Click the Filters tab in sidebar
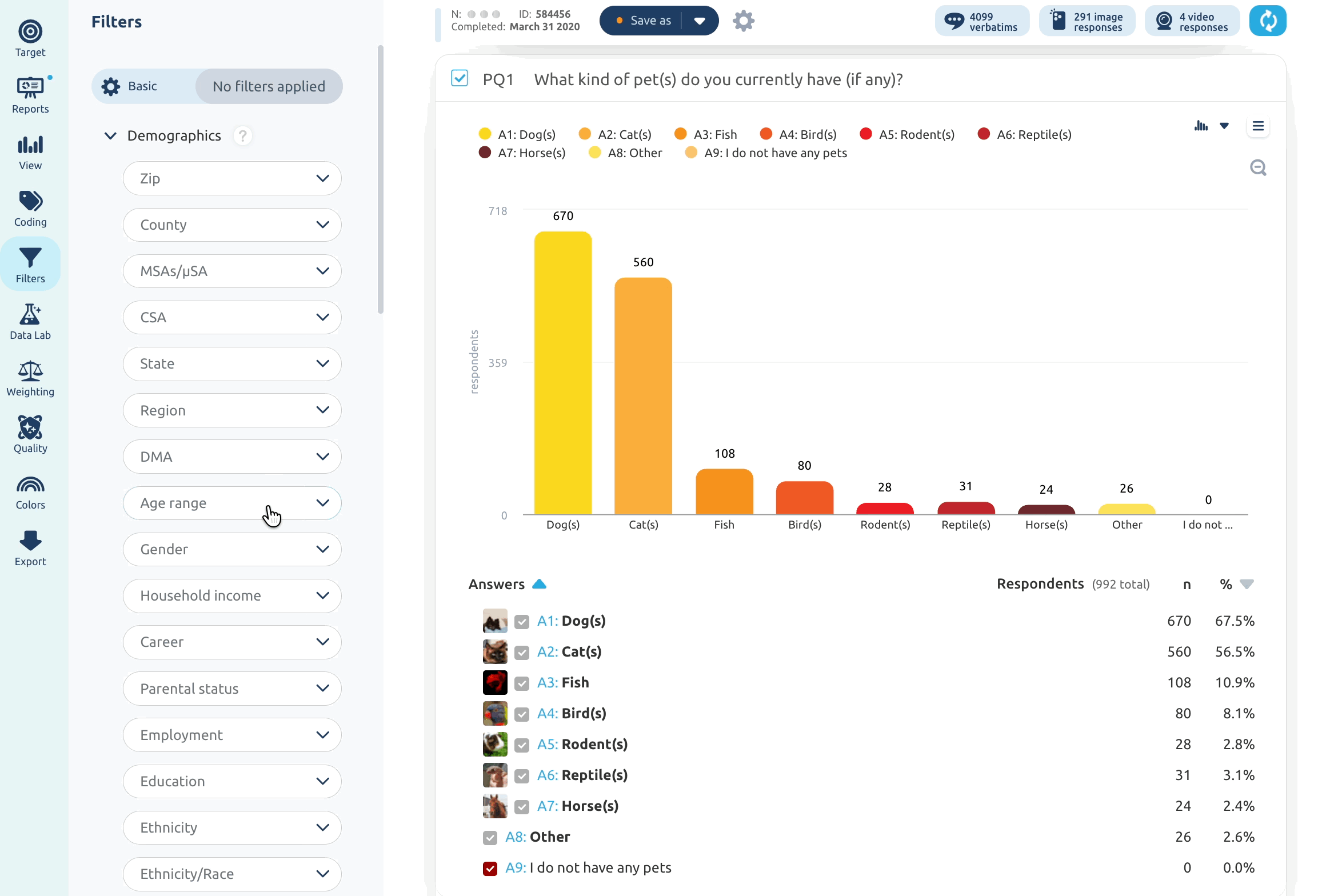The height and width of the screenshot is (896, 1326). [30, 265]
